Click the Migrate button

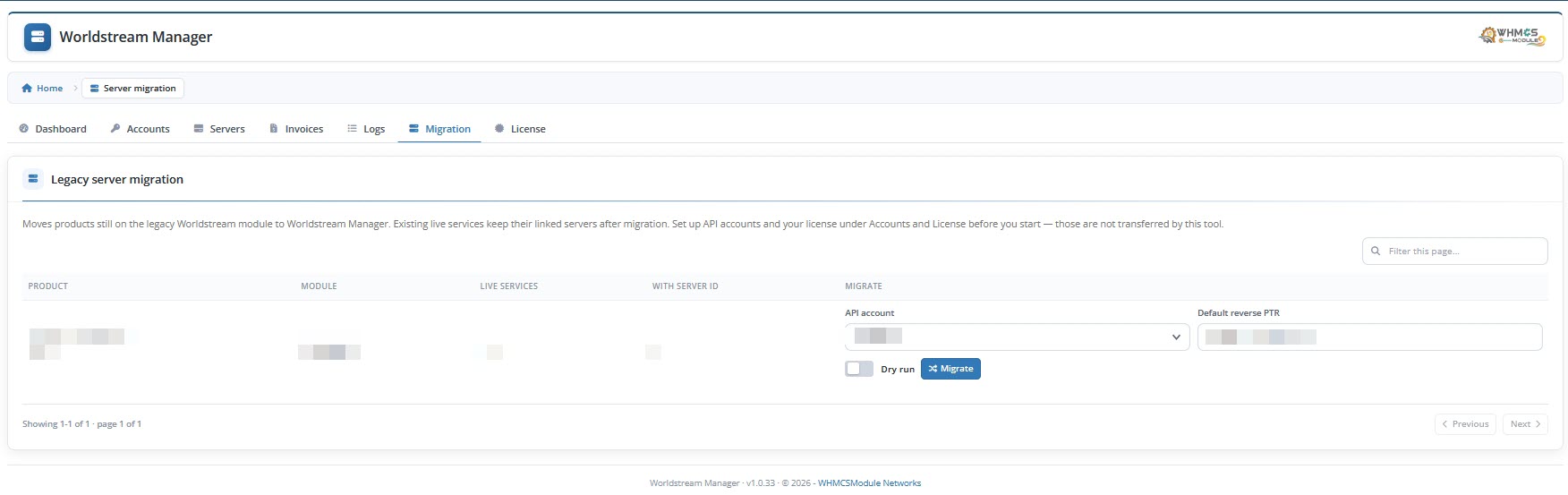point(950,369)
